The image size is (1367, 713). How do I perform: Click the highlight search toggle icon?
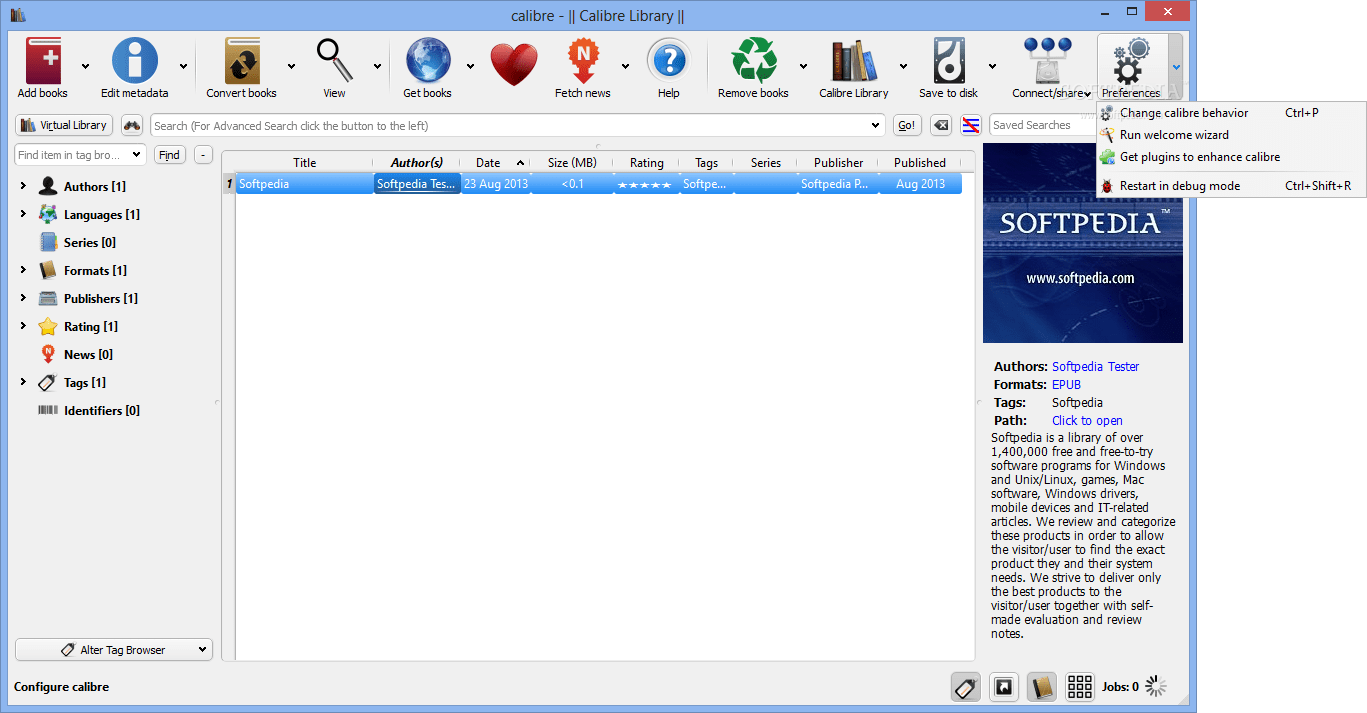tap(969, 125)
